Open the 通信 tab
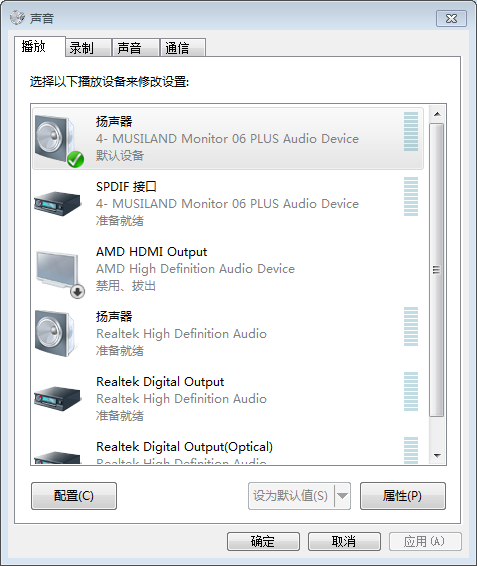Screen dimensions: 477x566 [183, 48]
